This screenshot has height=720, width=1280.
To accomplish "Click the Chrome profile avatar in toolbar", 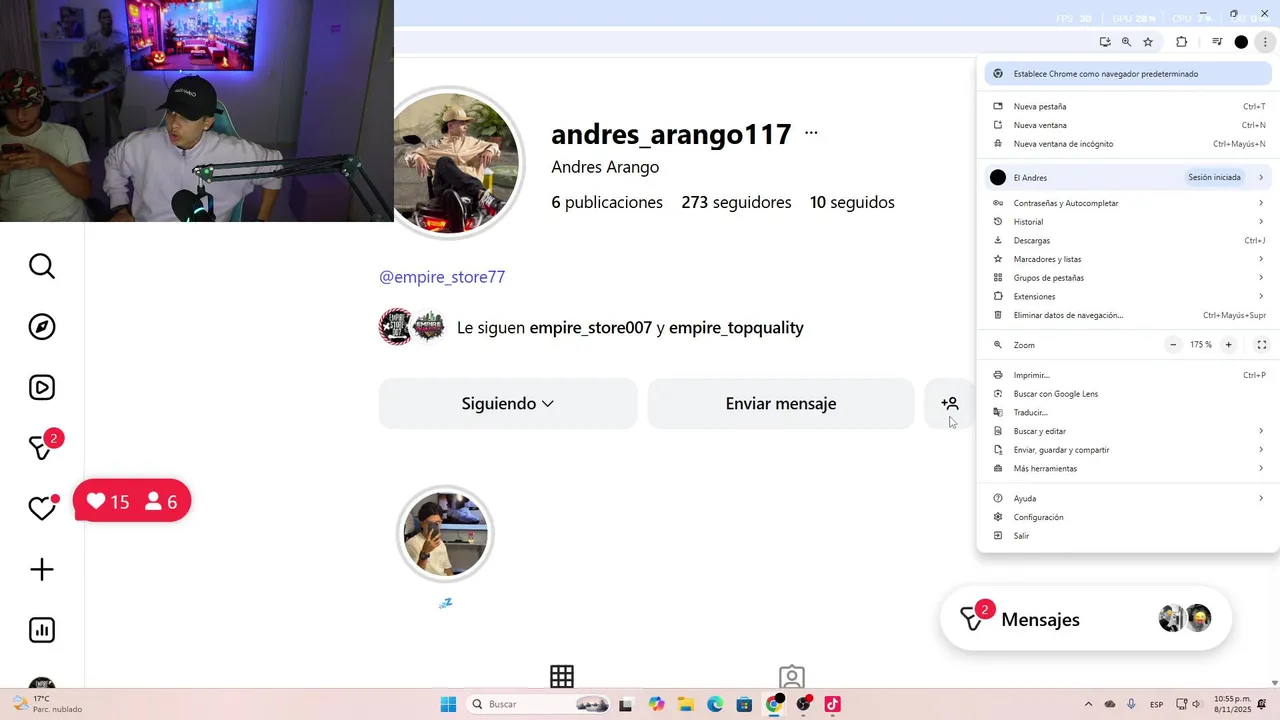I will (1241, 42).
